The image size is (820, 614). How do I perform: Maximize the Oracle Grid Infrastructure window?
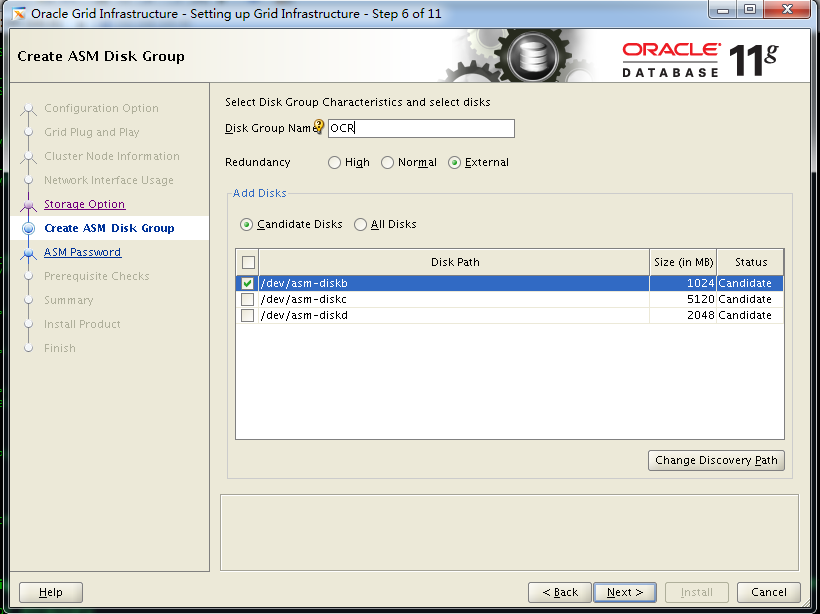[x=750, y=10]
